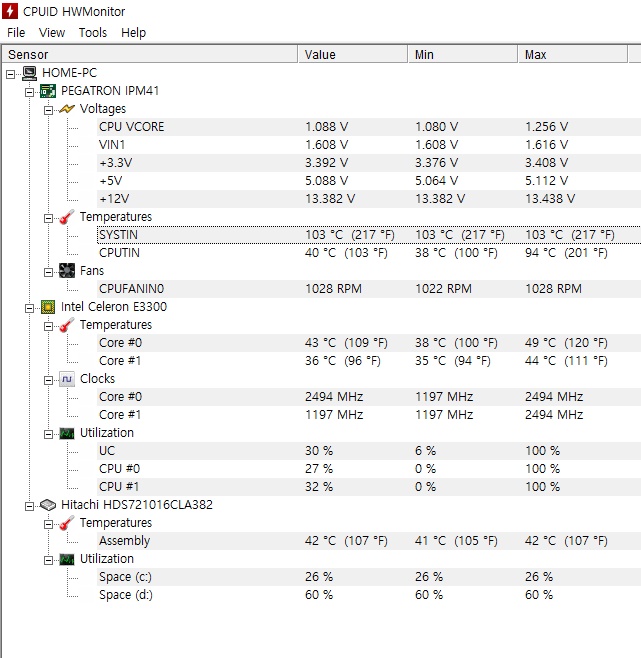Open the Help menu
This screenshot has width=641, height=658.
pyautogui.click(x=133, y=33)
